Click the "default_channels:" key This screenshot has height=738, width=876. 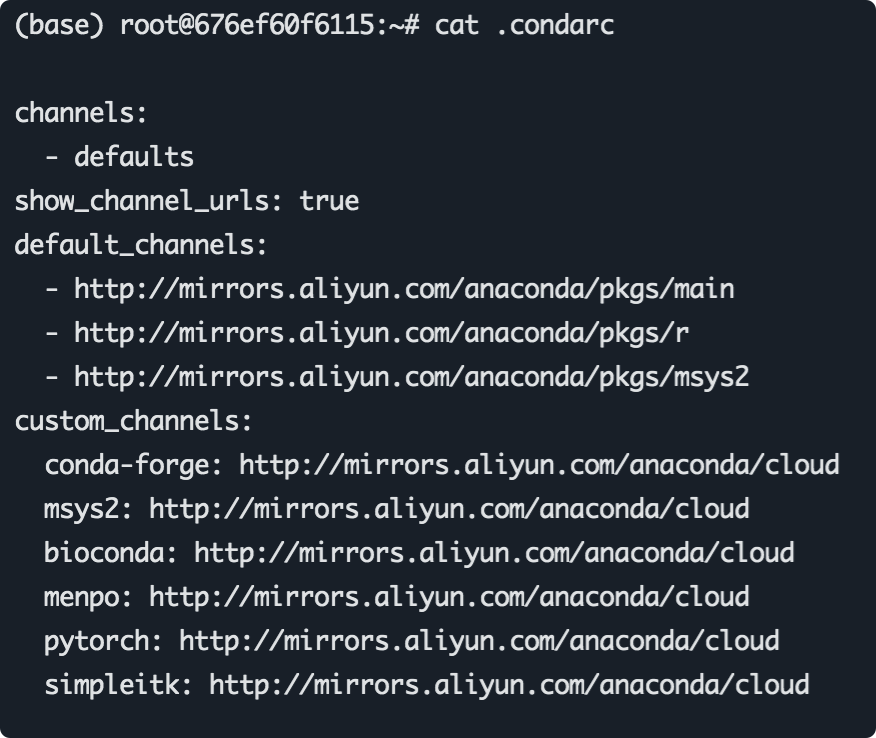coord(141,245)
